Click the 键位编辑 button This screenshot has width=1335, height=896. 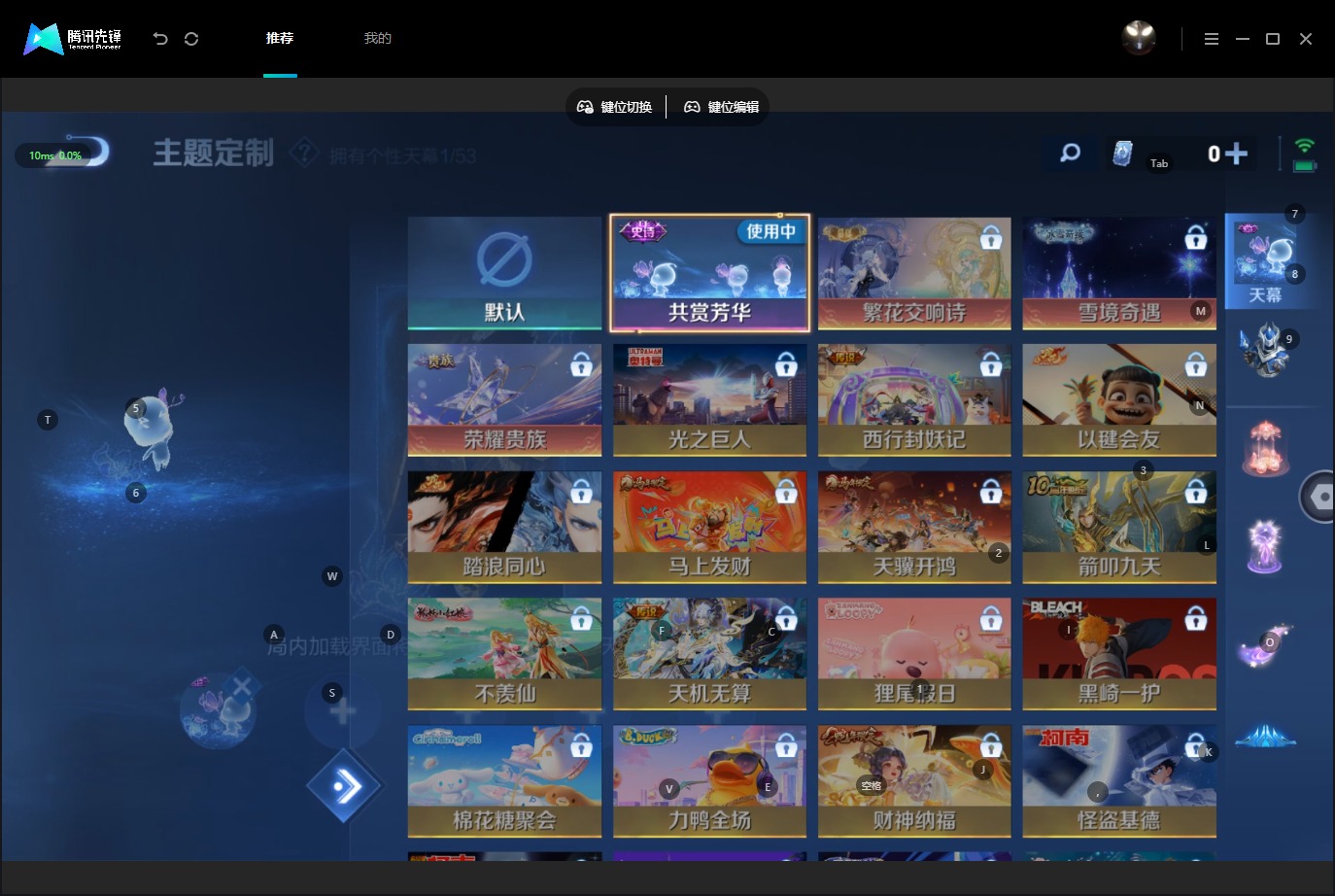tap(722, 107)
